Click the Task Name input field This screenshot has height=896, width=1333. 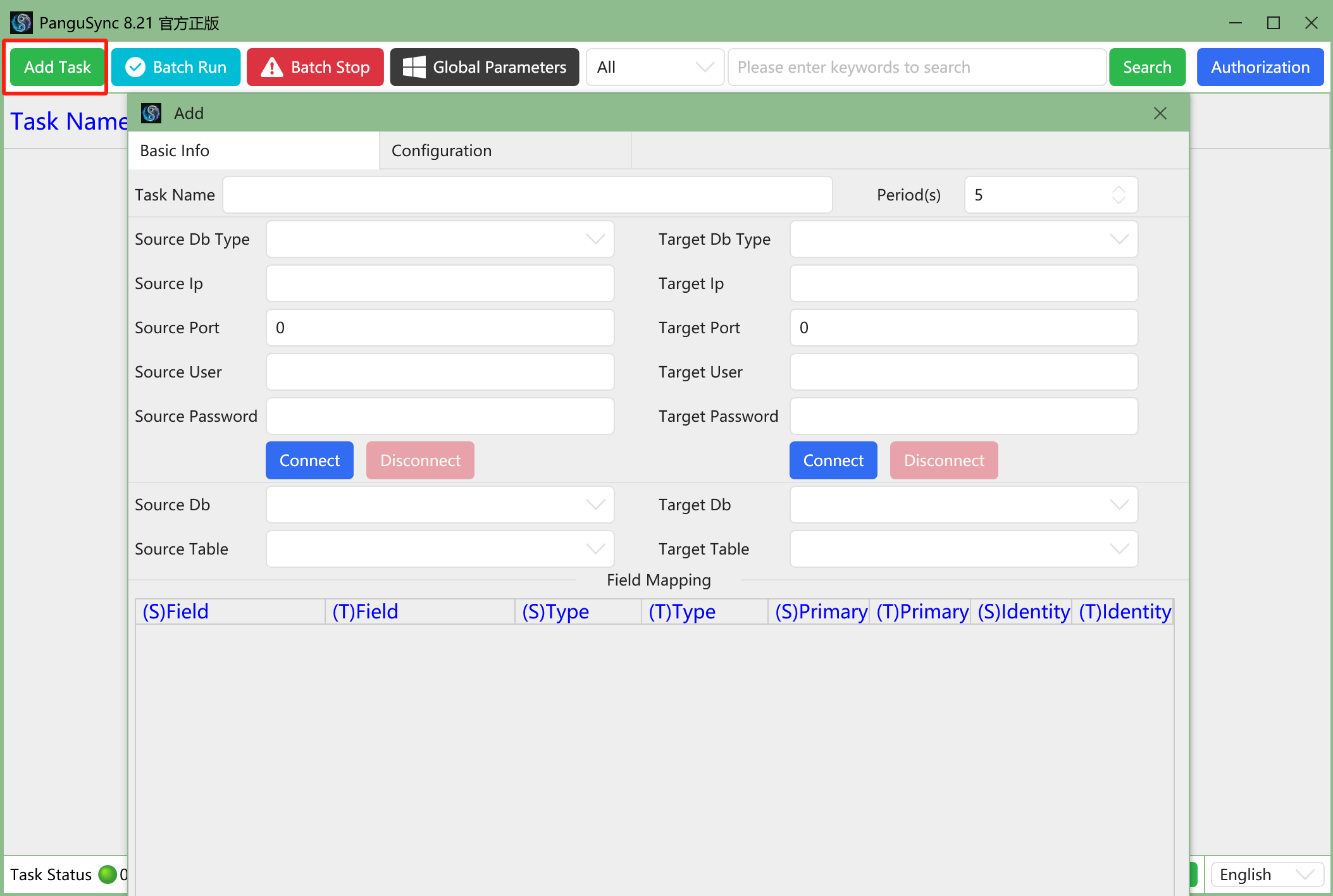528,195
